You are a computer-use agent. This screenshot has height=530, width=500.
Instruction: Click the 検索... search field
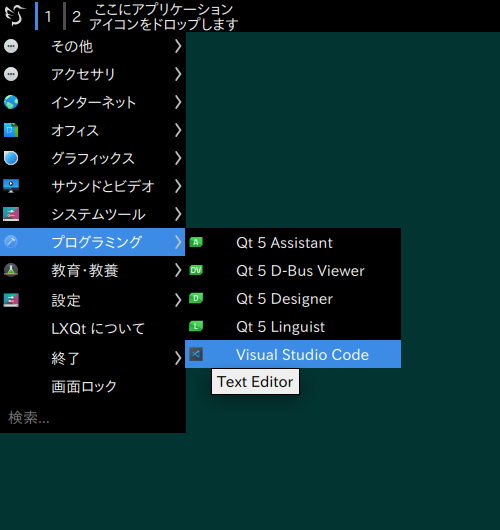[93, 418]
